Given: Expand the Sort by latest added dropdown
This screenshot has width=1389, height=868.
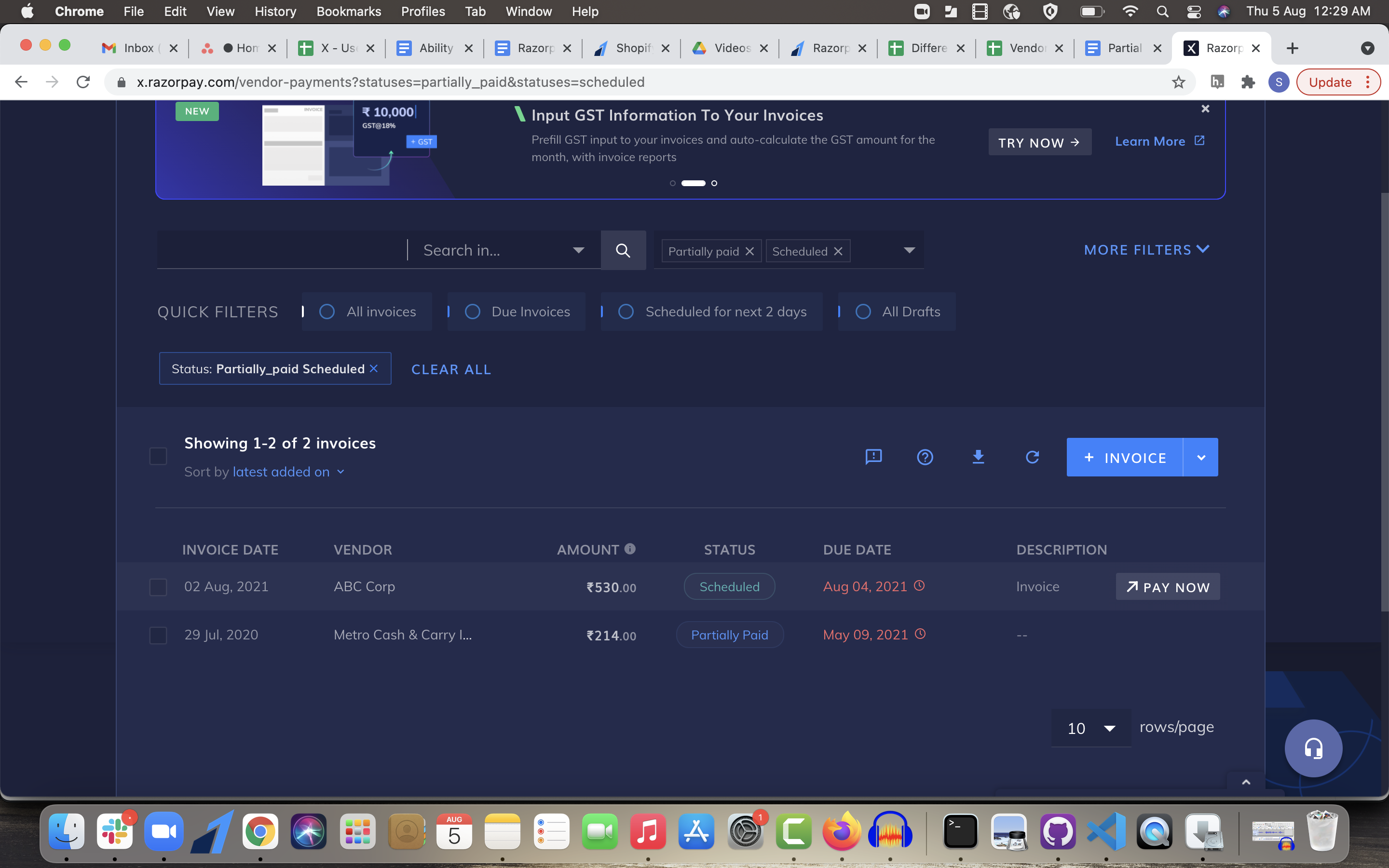Looking at the screenshot, I should [x=340, y=471].
